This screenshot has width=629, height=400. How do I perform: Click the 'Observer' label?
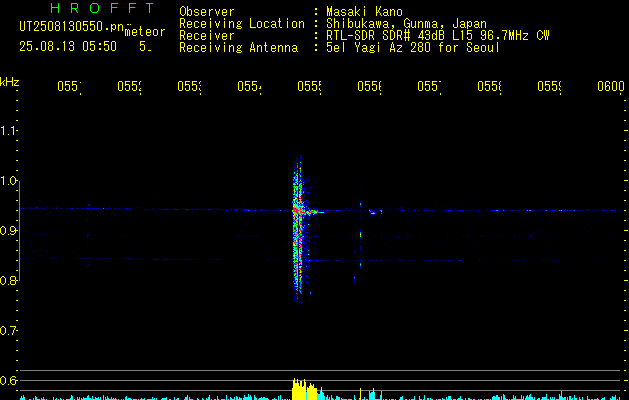[x=207, y=12]
